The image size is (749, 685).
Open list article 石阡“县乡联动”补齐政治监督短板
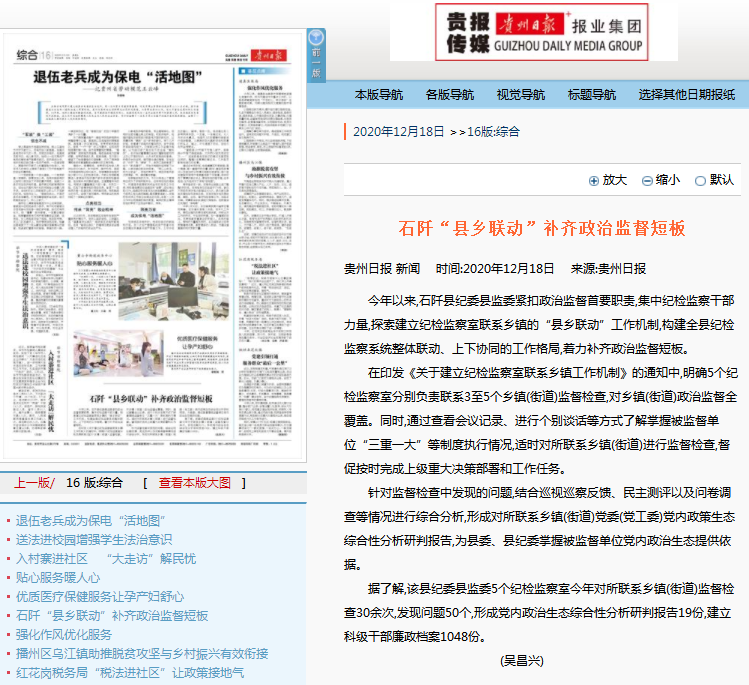(112, 616)
